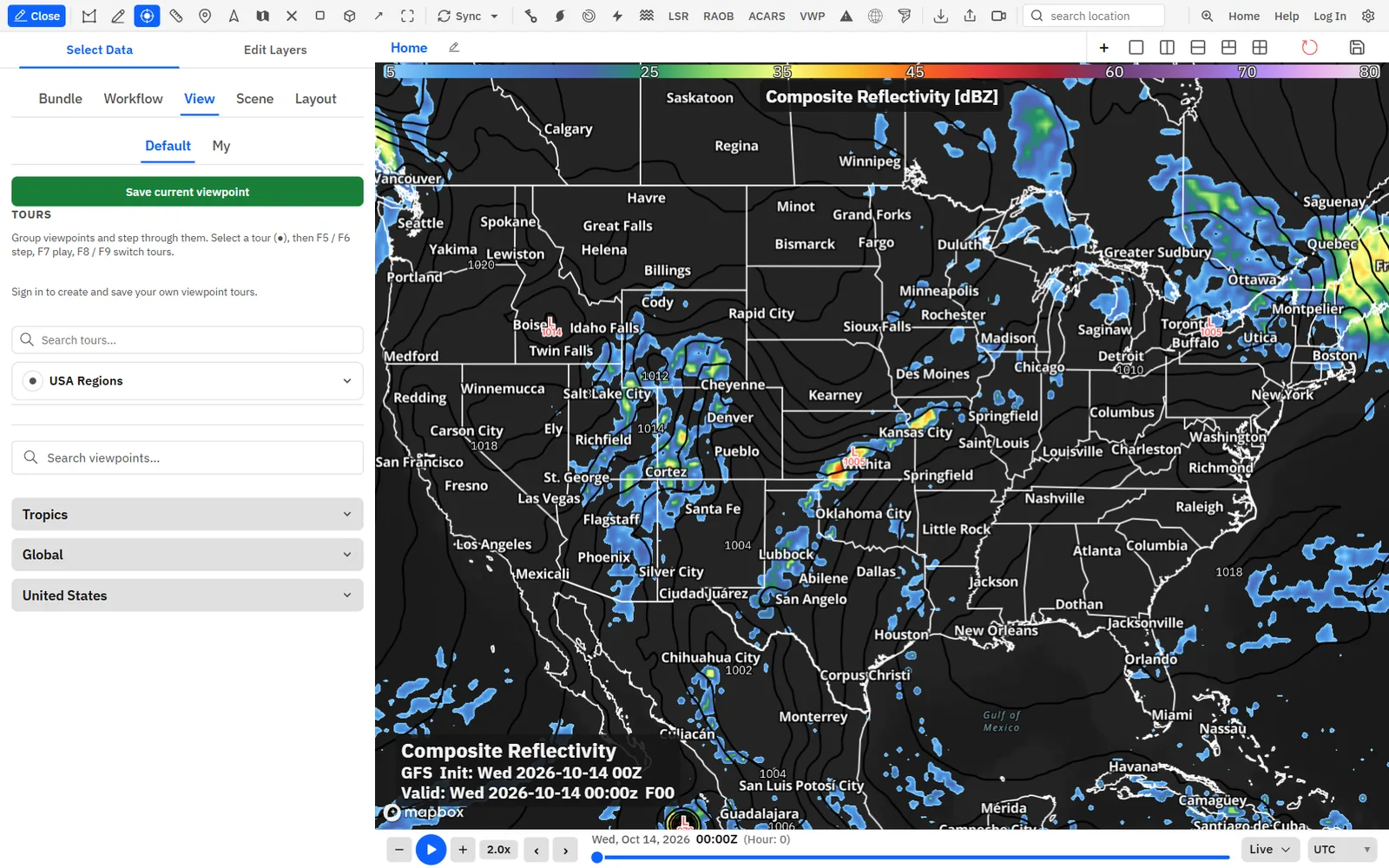
Task: Open the Log In link
Action: (1329, 16)
